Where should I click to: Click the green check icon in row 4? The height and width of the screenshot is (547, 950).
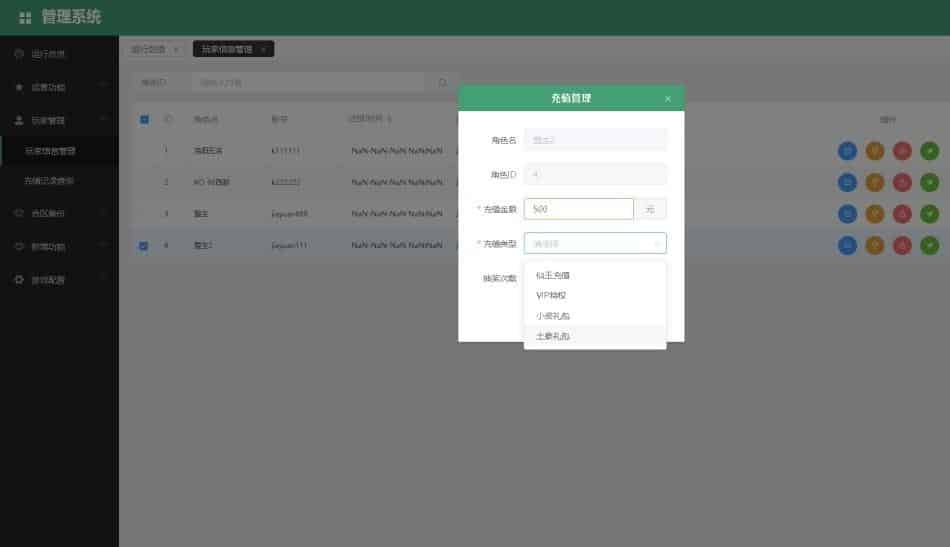(x=929, y=245)
